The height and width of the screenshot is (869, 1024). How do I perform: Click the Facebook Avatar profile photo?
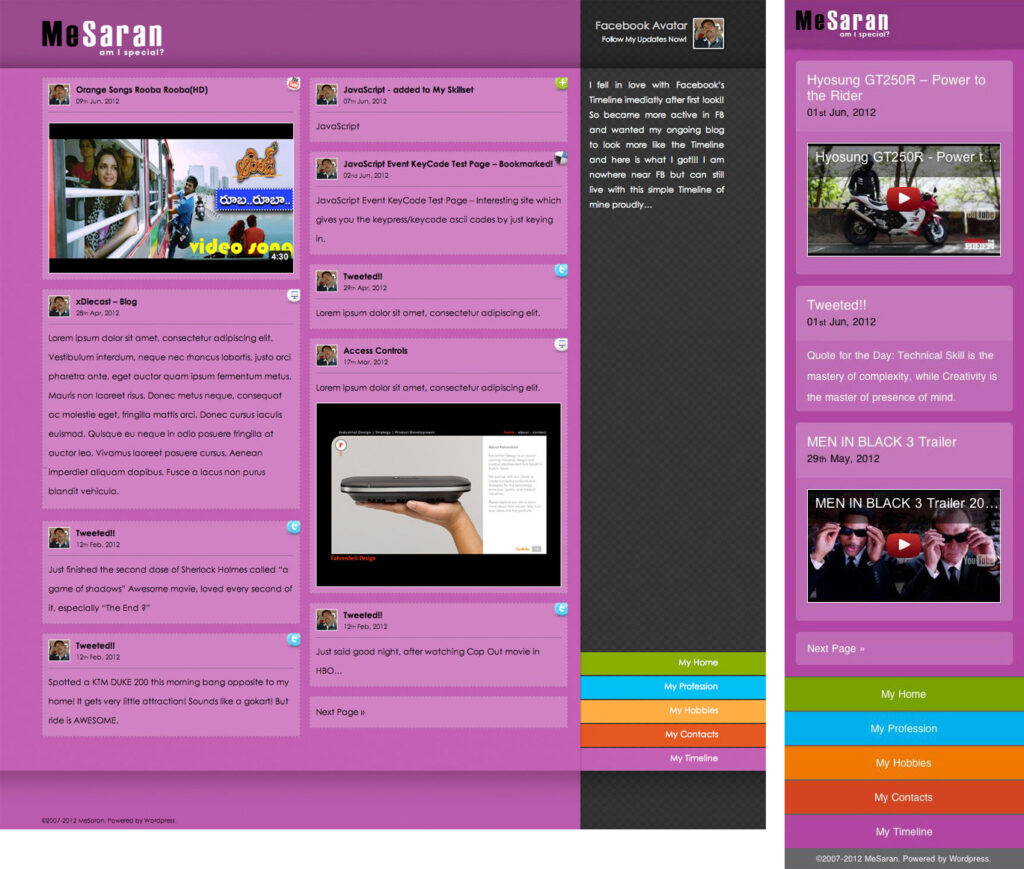point(707,33)
